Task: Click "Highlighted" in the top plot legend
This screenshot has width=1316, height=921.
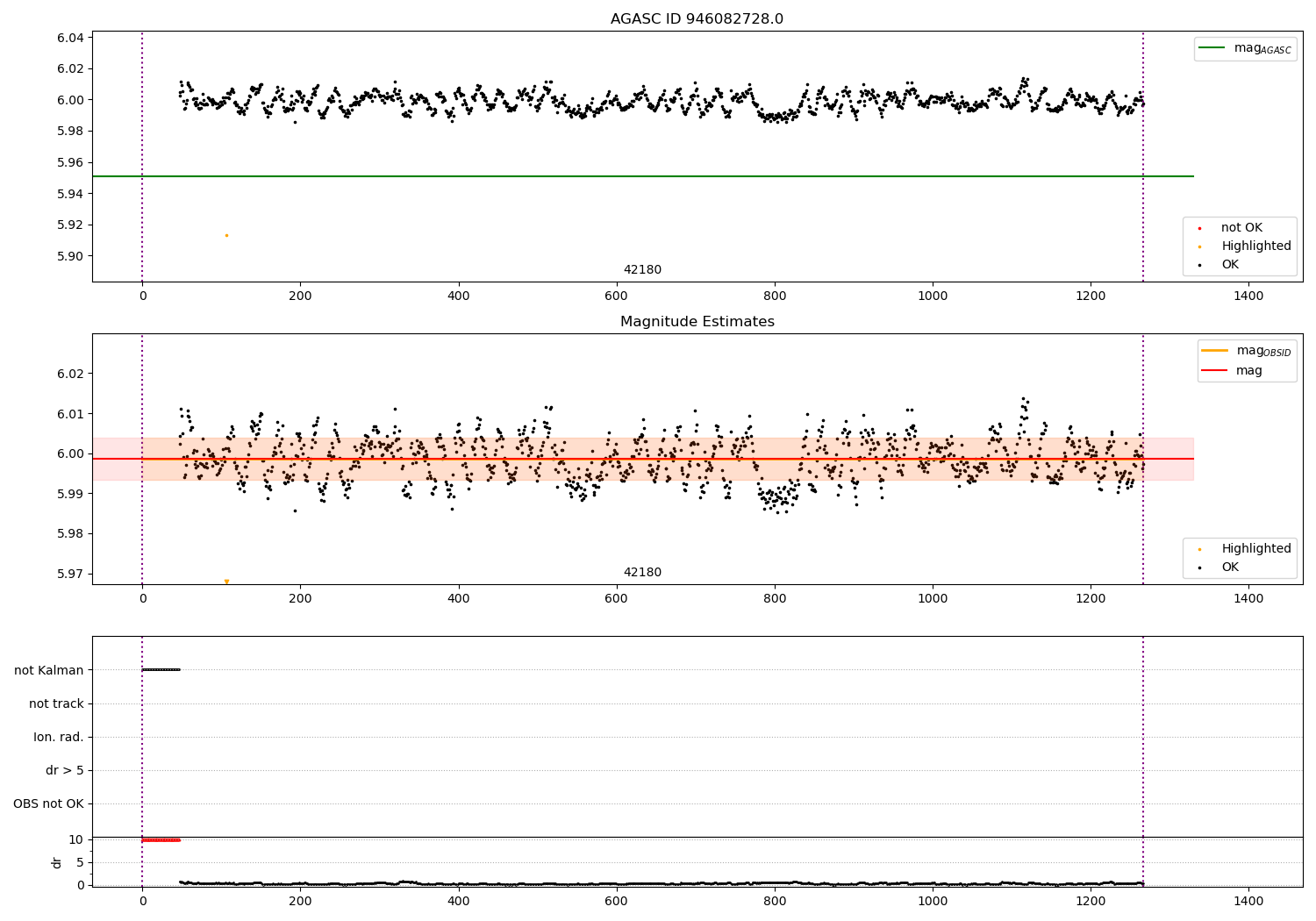Action: pos(1256,246)
